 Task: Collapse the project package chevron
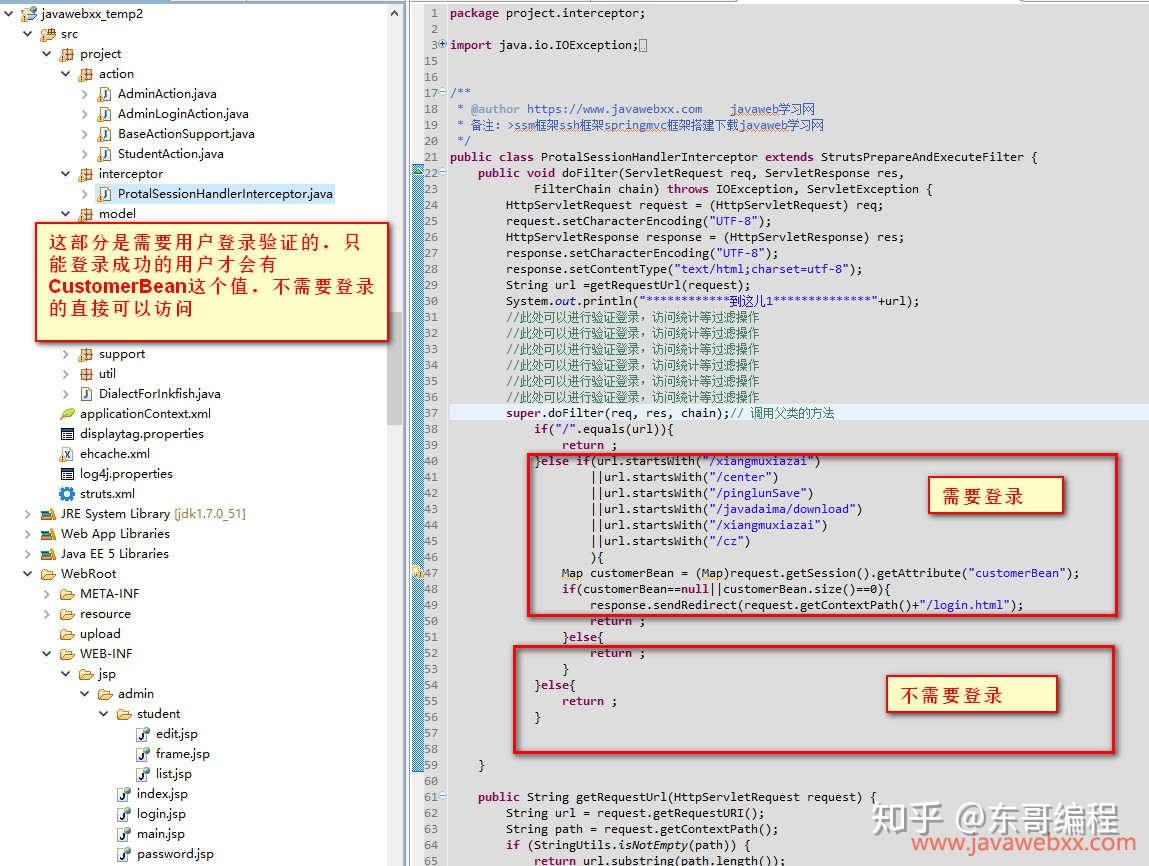point(47,53)
